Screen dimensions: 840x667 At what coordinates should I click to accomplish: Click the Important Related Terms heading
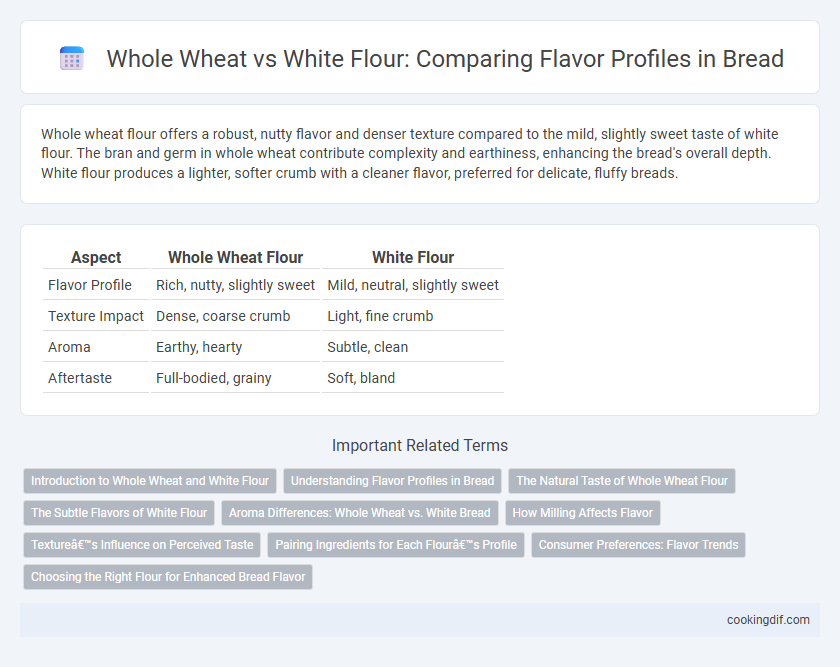[x=420, y=445]
